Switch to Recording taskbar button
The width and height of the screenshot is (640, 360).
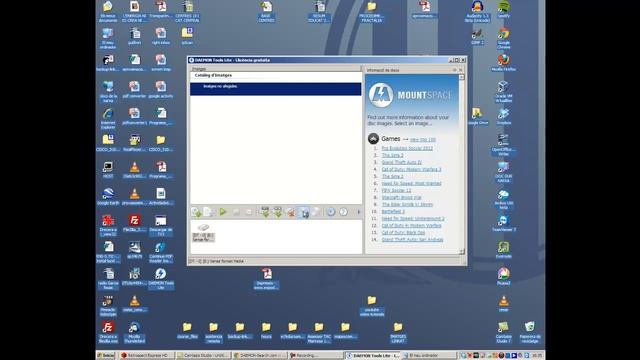point(316,356)
